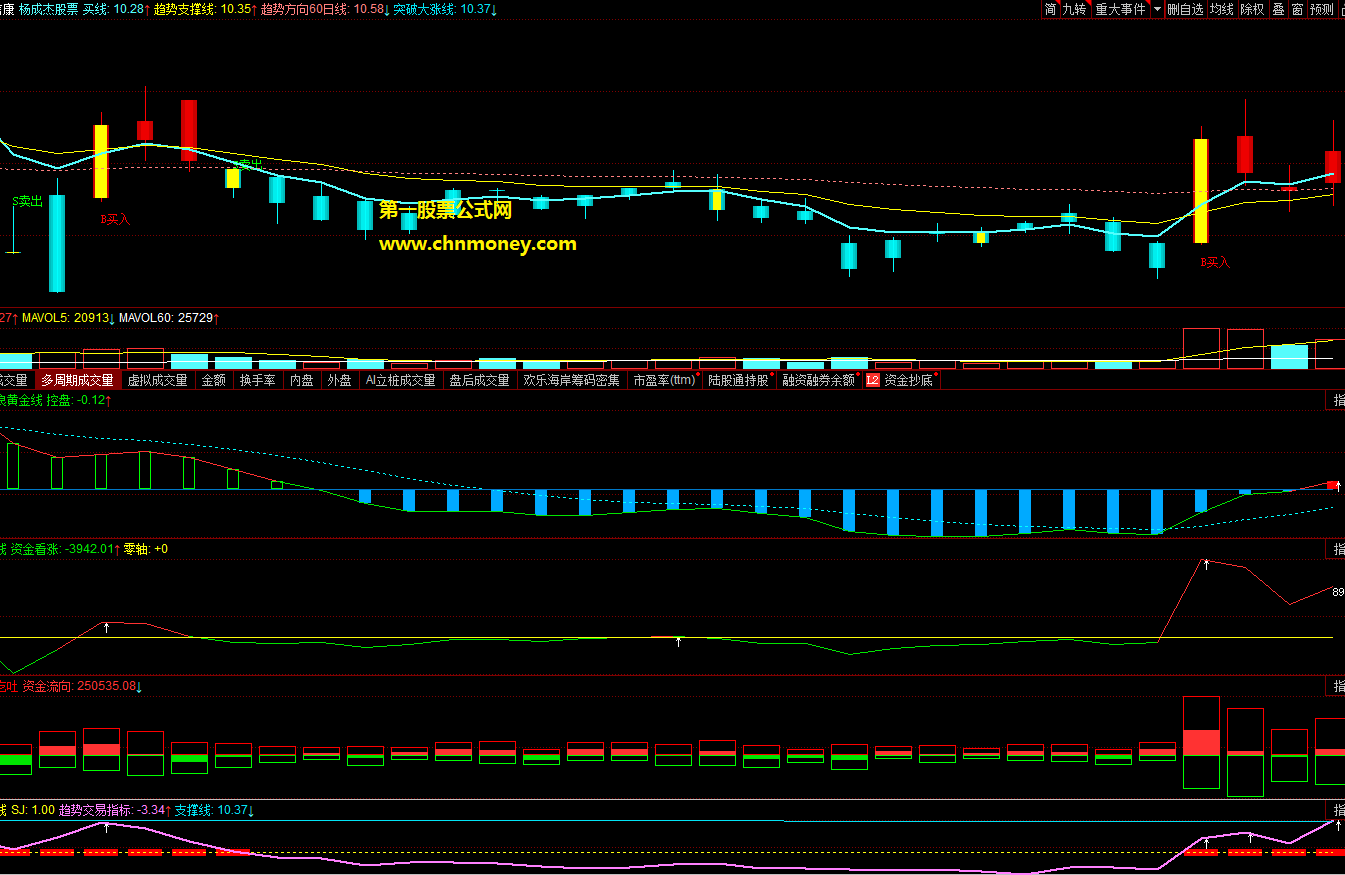Viewport: 1345px width, 875px height.
Task: Toggle 除权 ex-rights adjustment
Action: [1252, 9]
